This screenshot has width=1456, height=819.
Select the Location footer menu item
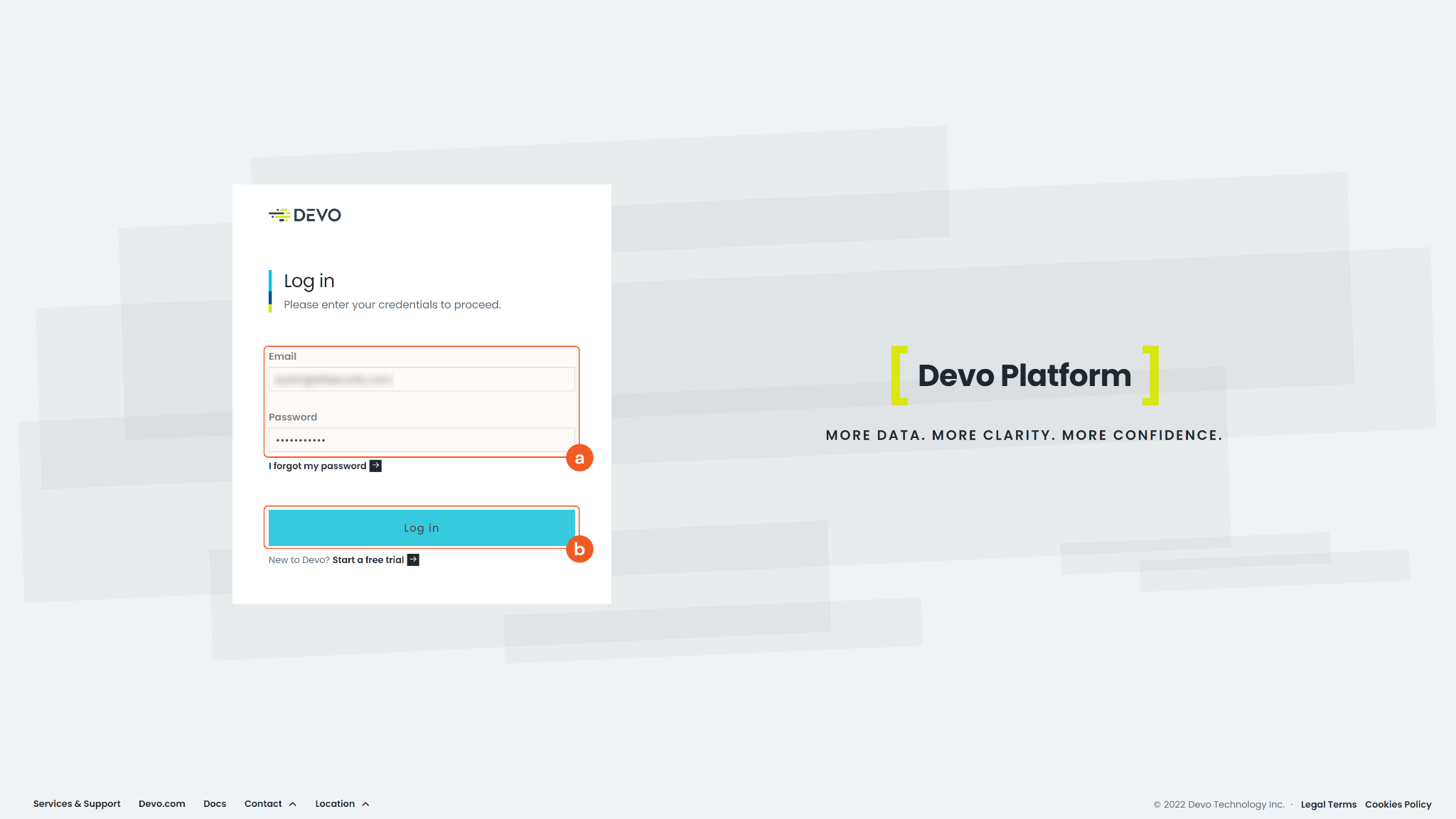pos(335,803)
